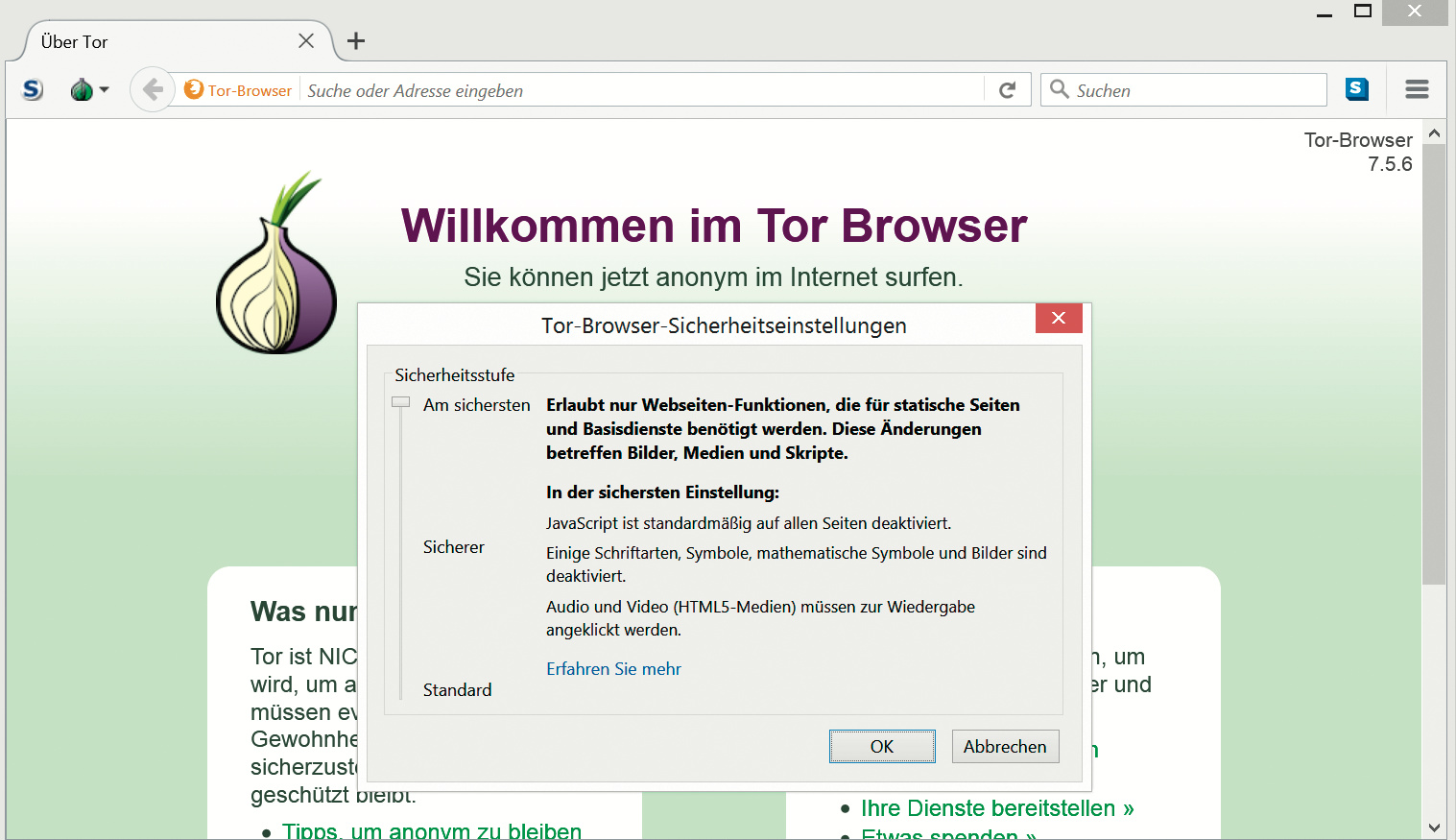Screen dimensions: 1456x840
Task: Open a new tab with plus button
Action: point(356,41)
